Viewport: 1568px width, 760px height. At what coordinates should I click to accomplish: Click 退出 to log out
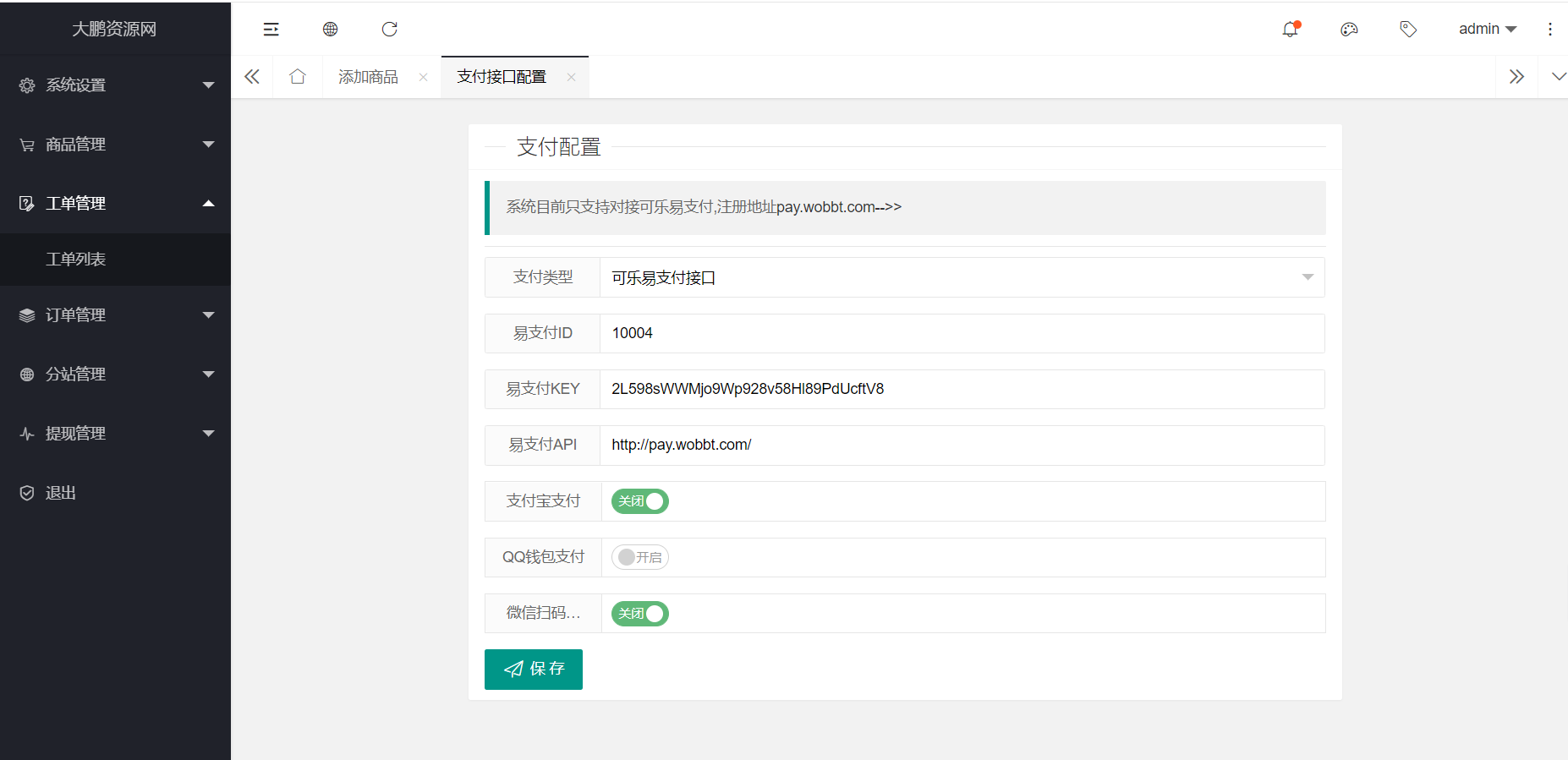point(61,493)
